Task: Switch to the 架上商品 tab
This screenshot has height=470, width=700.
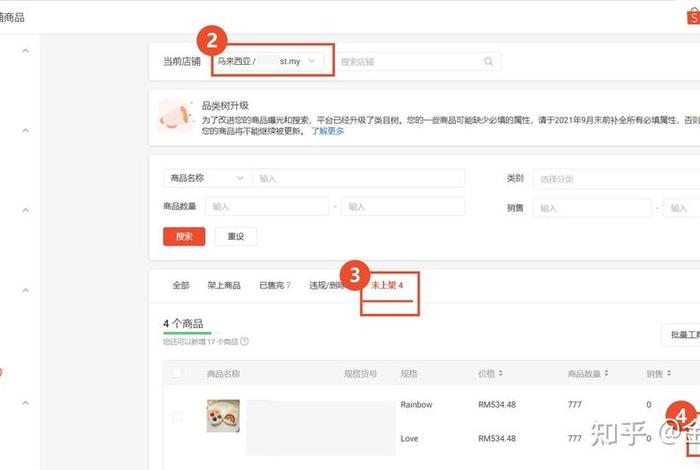Action: coord(224,285)
